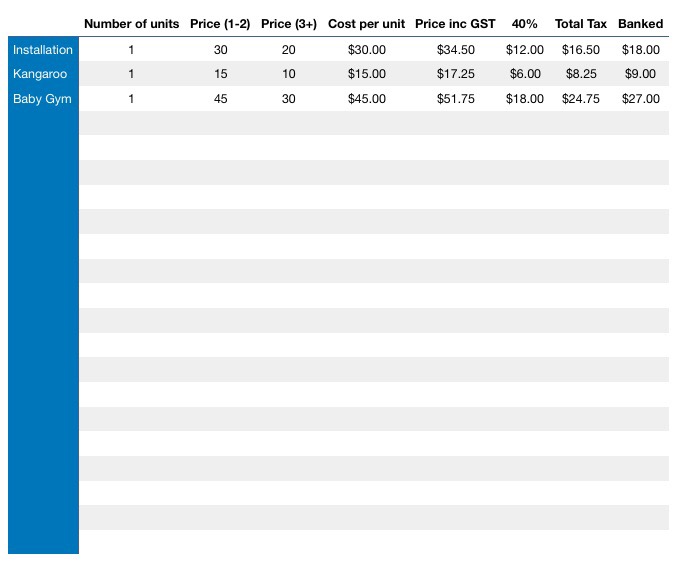Select Kangaroo's $15.00 cost per unit cell

[366, 74]
